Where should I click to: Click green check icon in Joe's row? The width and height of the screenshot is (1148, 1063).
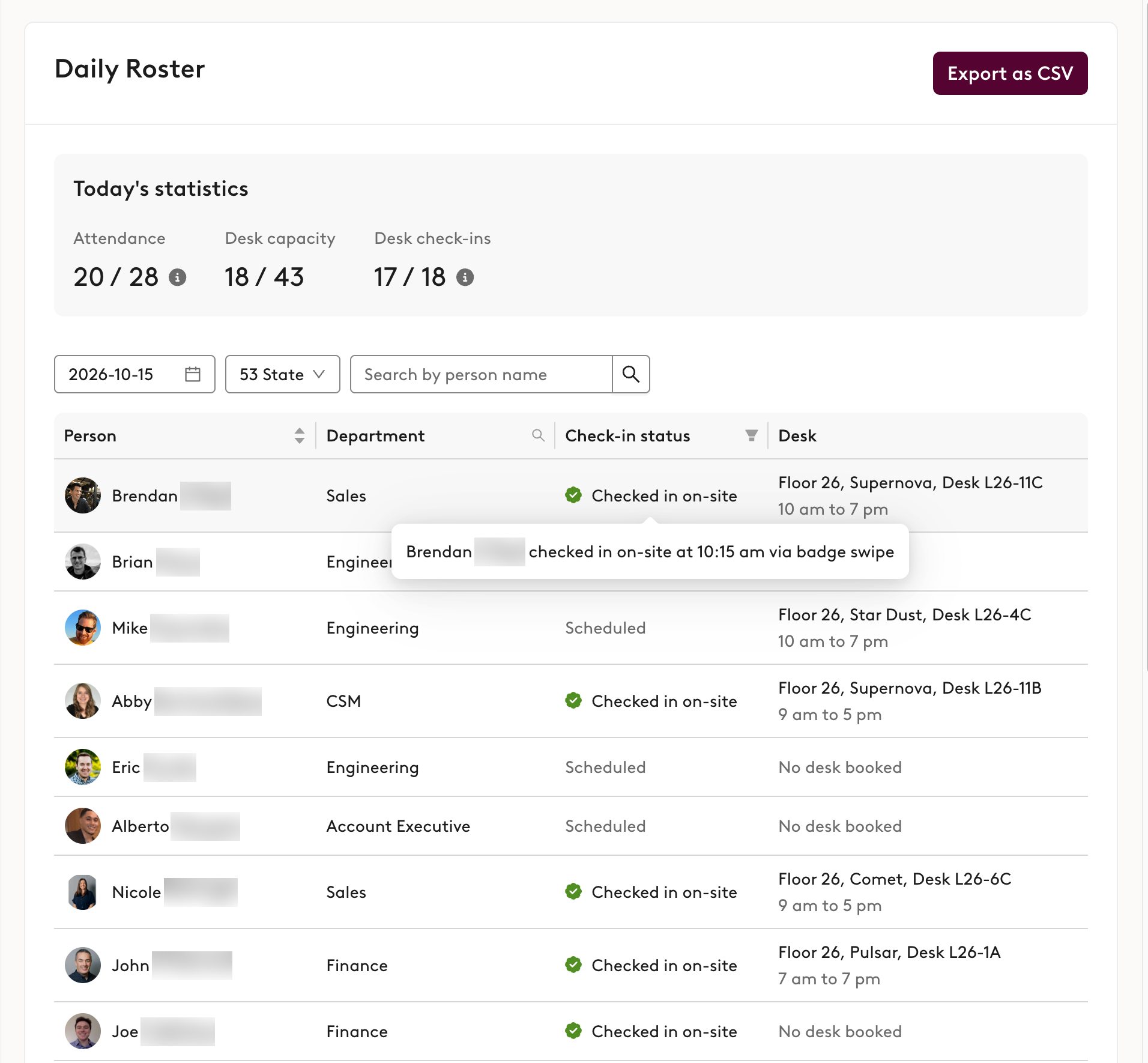coord(573,1031)
